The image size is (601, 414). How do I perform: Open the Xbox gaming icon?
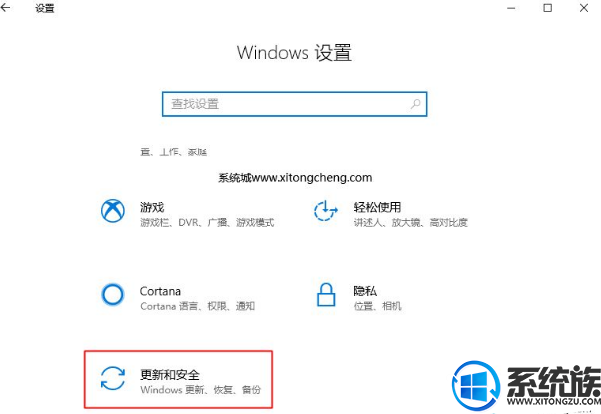coord(113,210)
